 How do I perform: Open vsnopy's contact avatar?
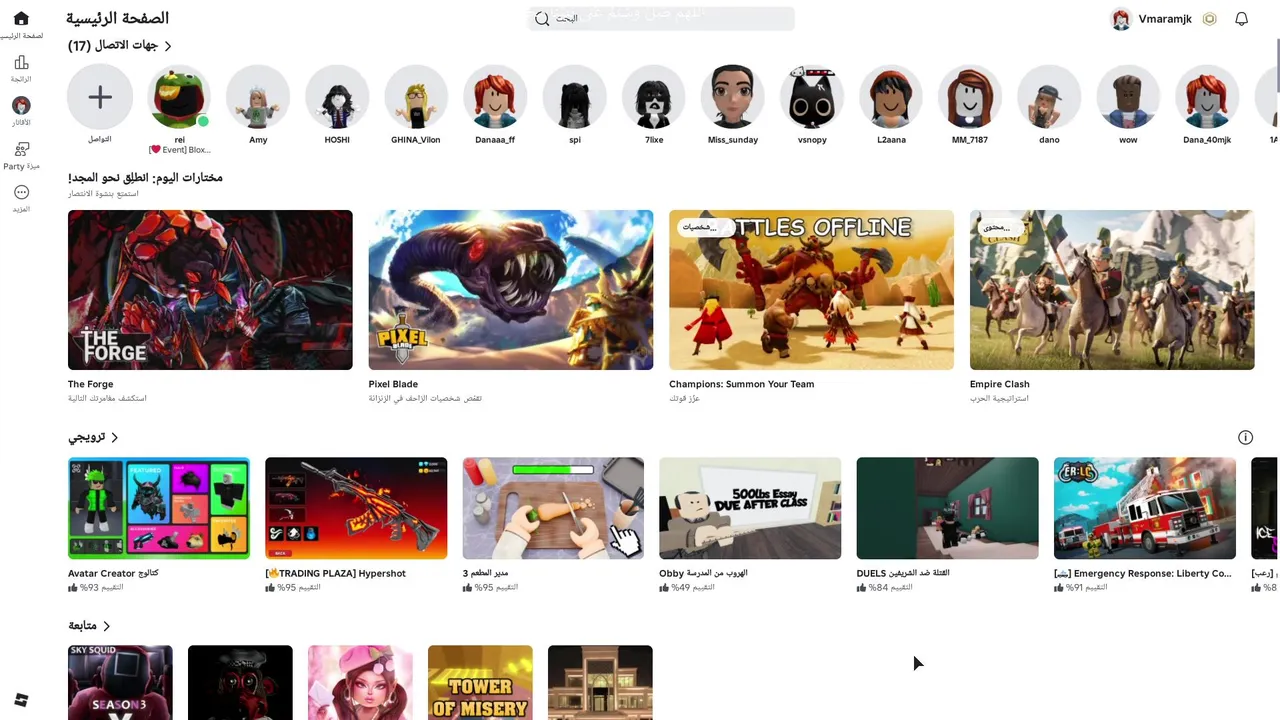(812, 97)
